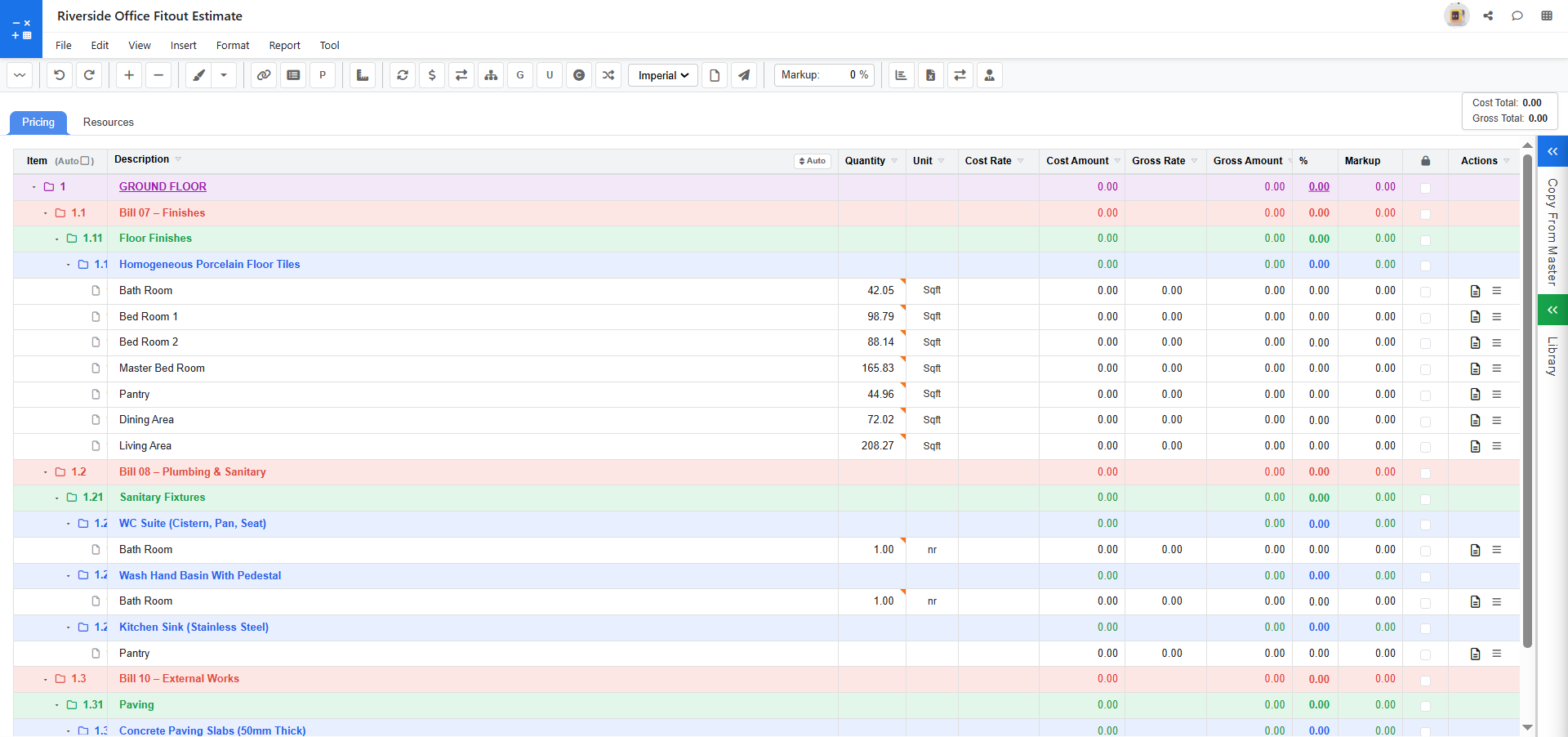Click the refresh sync toolbar icon
1568x737 pixels.
(x=403, y=75)
